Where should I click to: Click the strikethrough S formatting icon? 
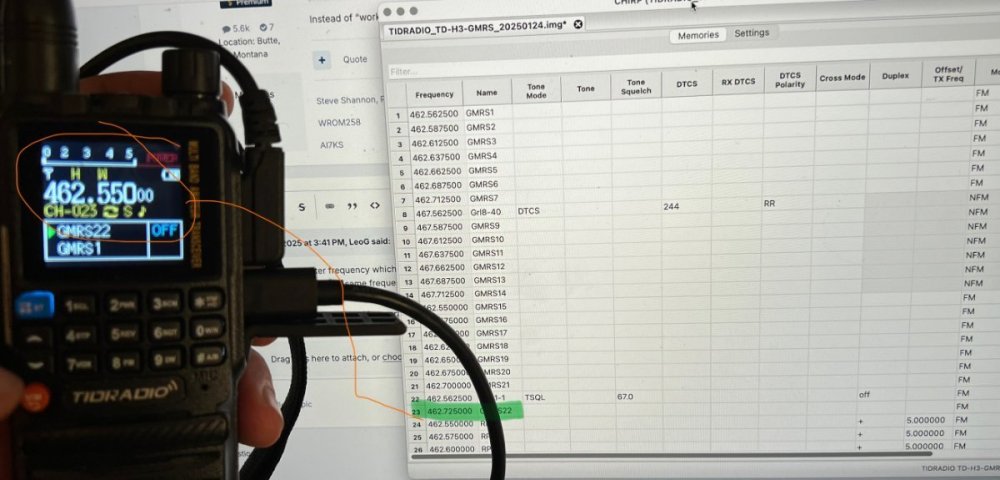tap(301, 206)
